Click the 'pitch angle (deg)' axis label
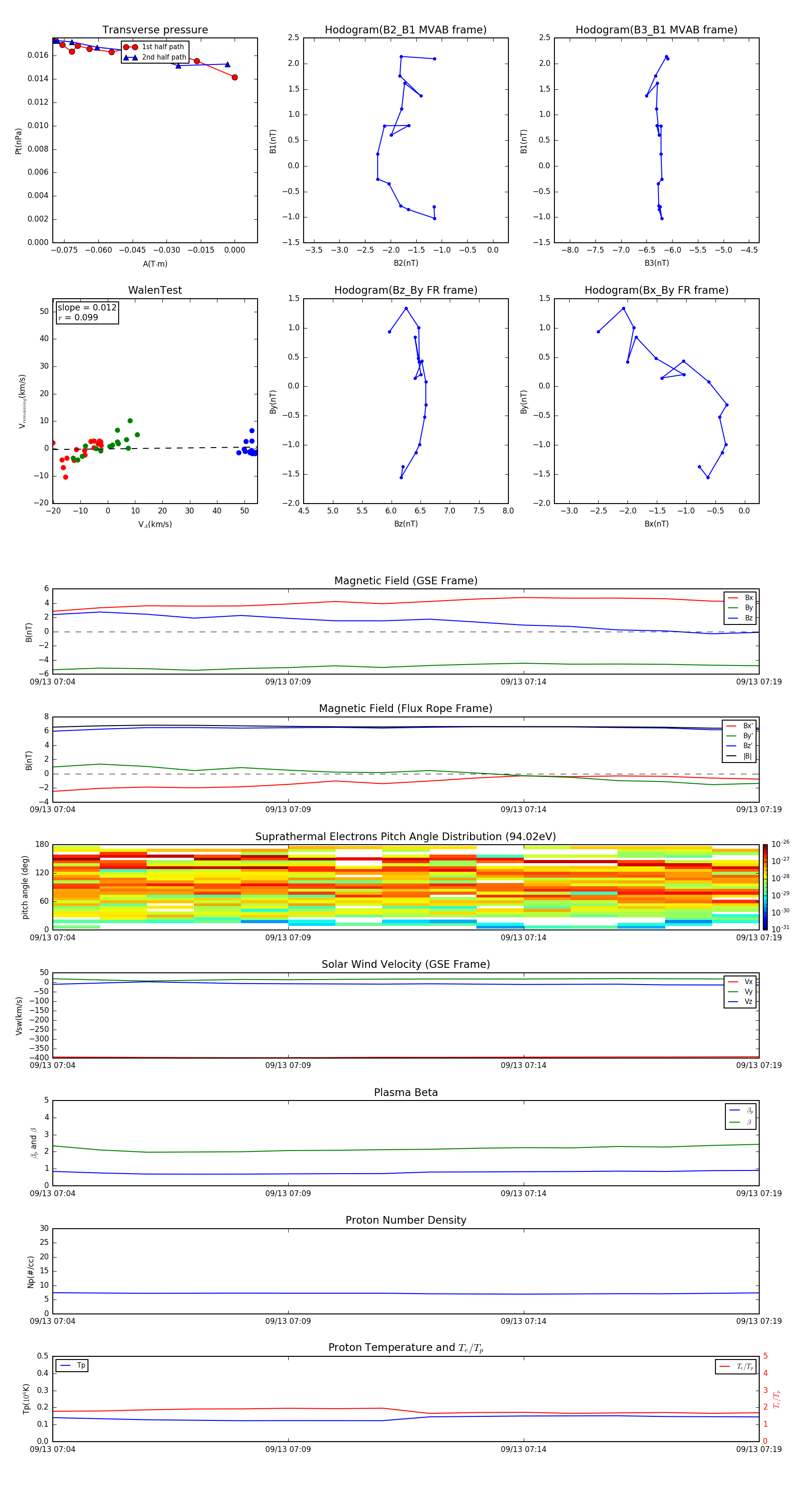Viewport: 812px width, 1489px height. click(25, 887)
